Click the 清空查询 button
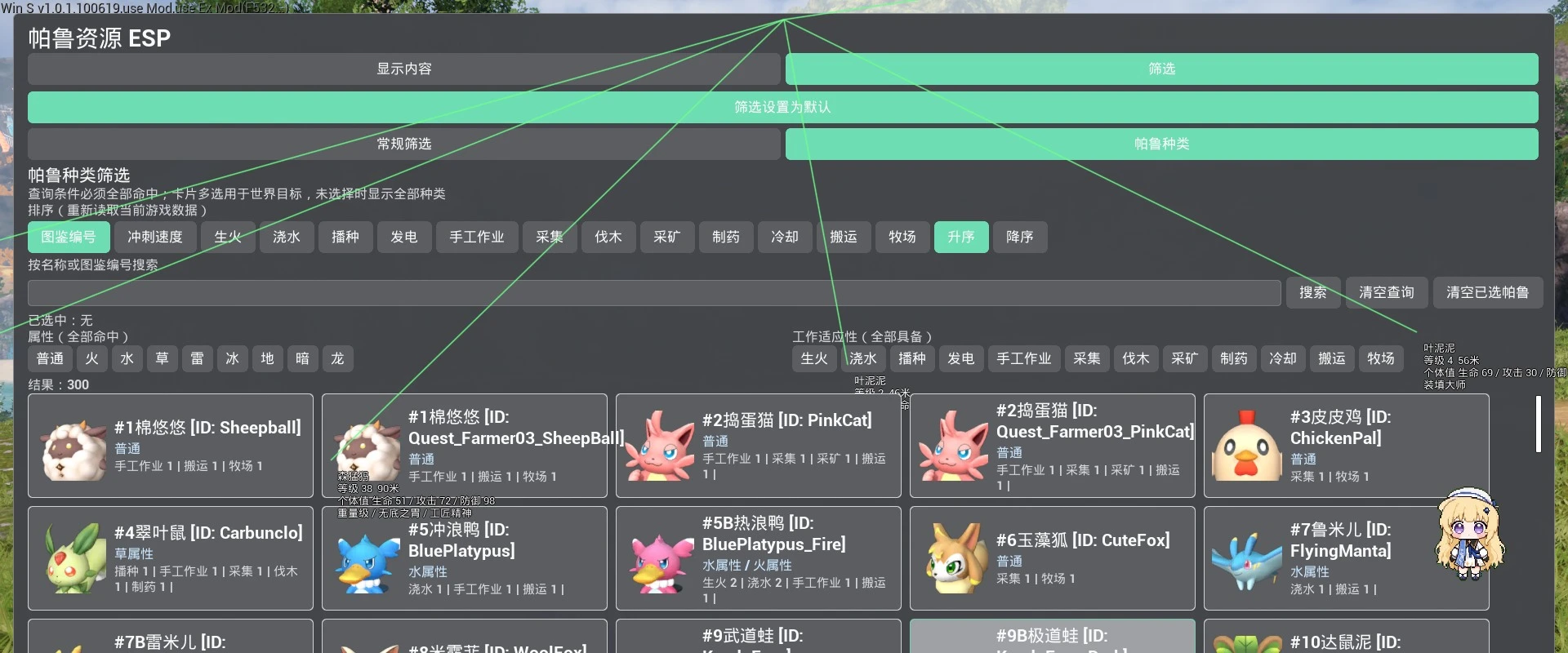The height and width of the screenshot is (653, 1568). pyautogui.click(x=1387, y=292)
